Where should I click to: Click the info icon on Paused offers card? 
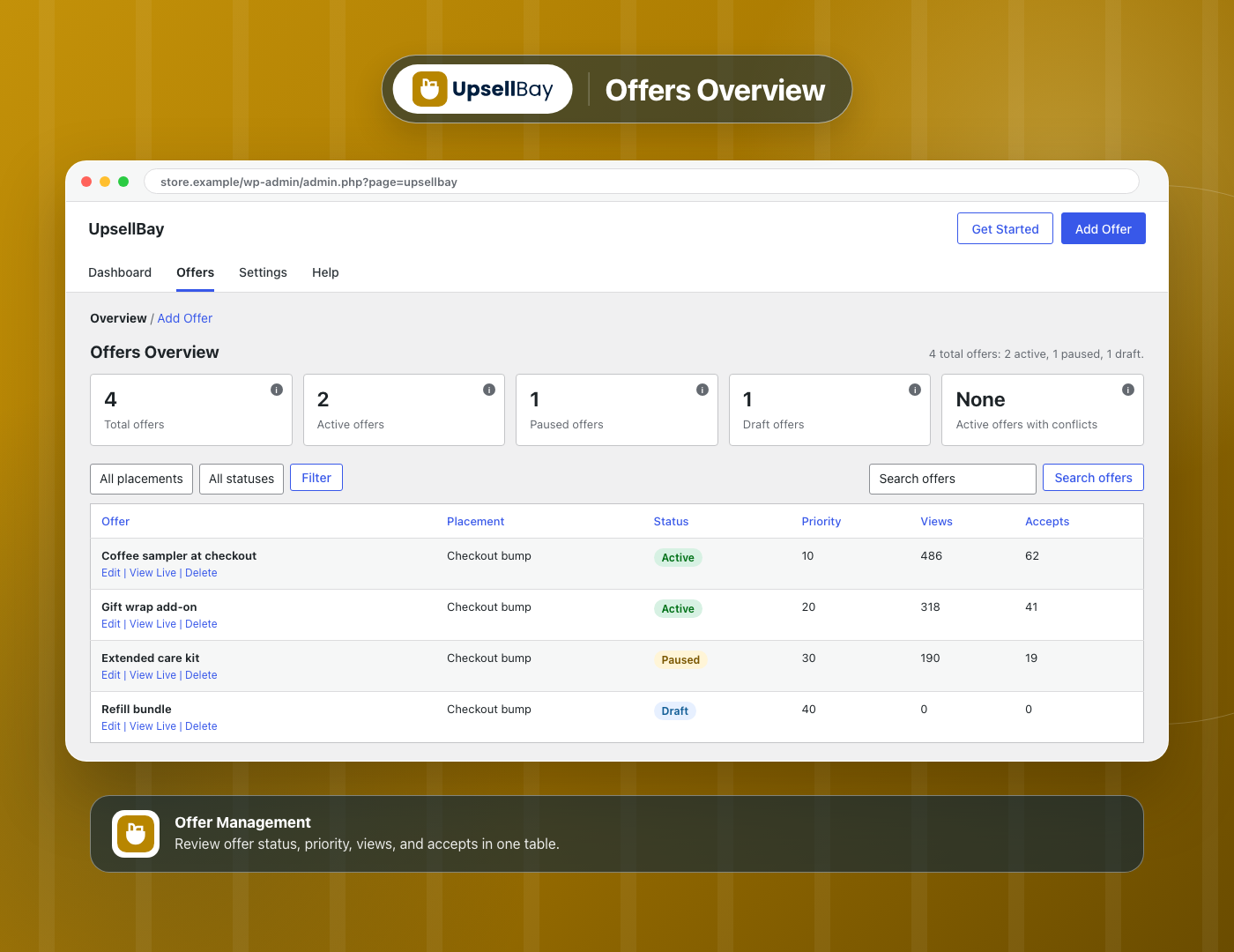tap(702, 390)
